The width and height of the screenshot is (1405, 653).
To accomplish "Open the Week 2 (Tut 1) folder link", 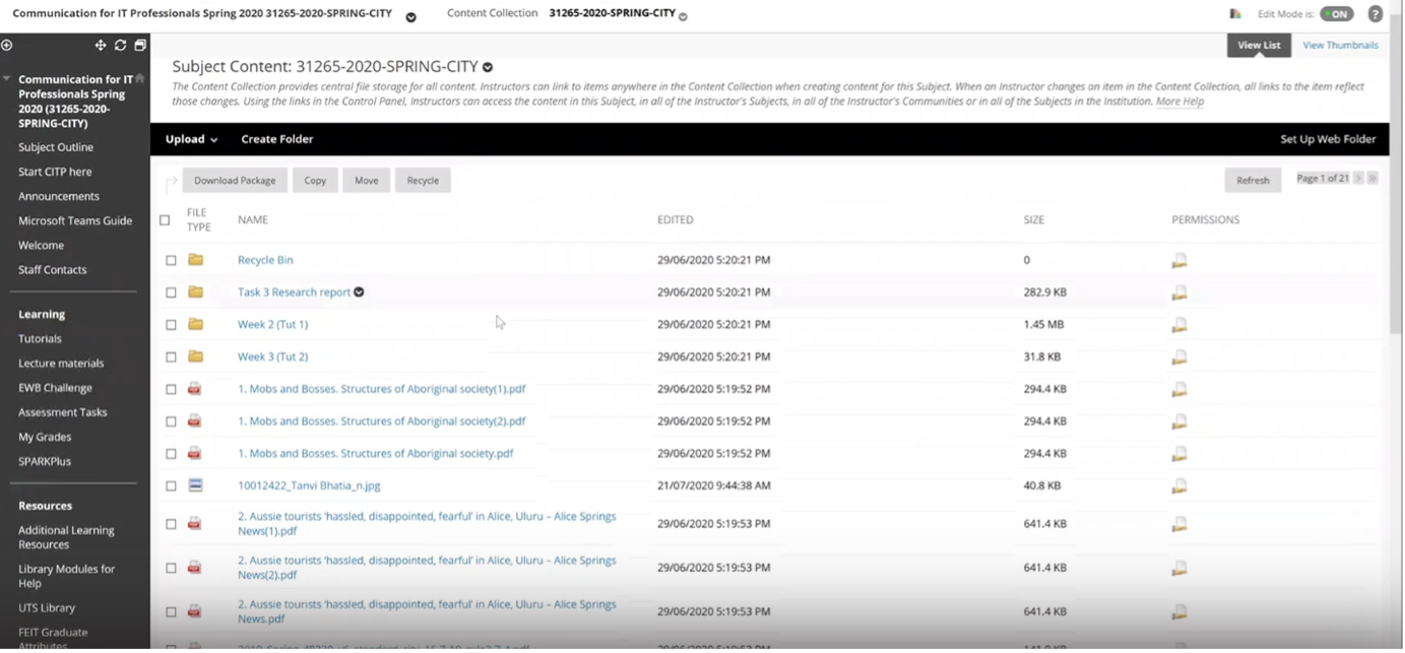I will (273, 324).
